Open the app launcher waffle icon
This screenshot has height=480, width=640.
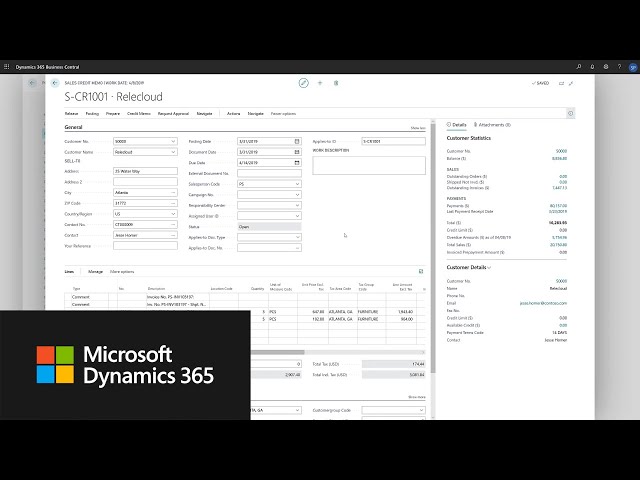tap(7, 67)
